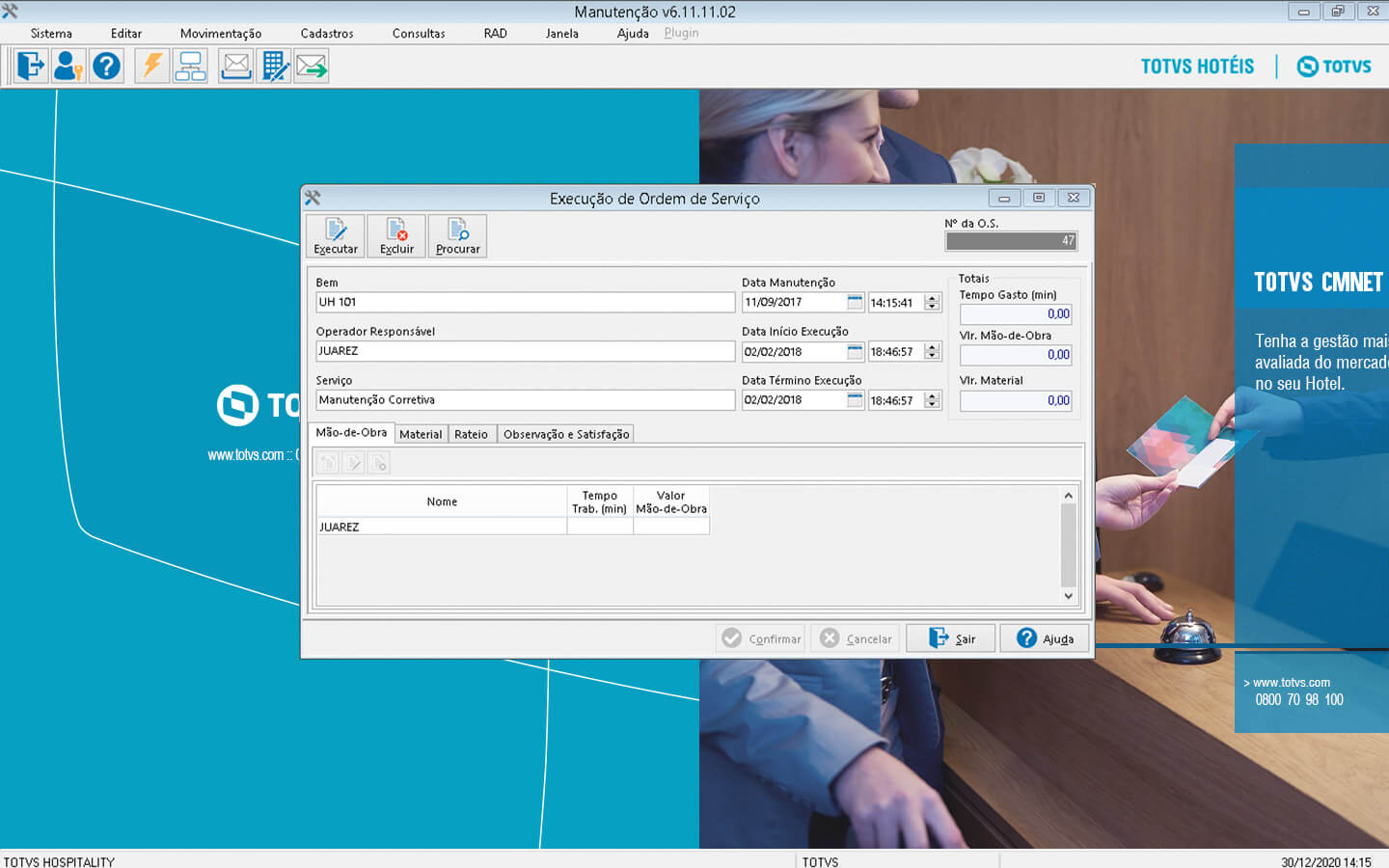Open the building with pencil icon
The width and height of the screenshot is (1389, 868).
[274, 67]
